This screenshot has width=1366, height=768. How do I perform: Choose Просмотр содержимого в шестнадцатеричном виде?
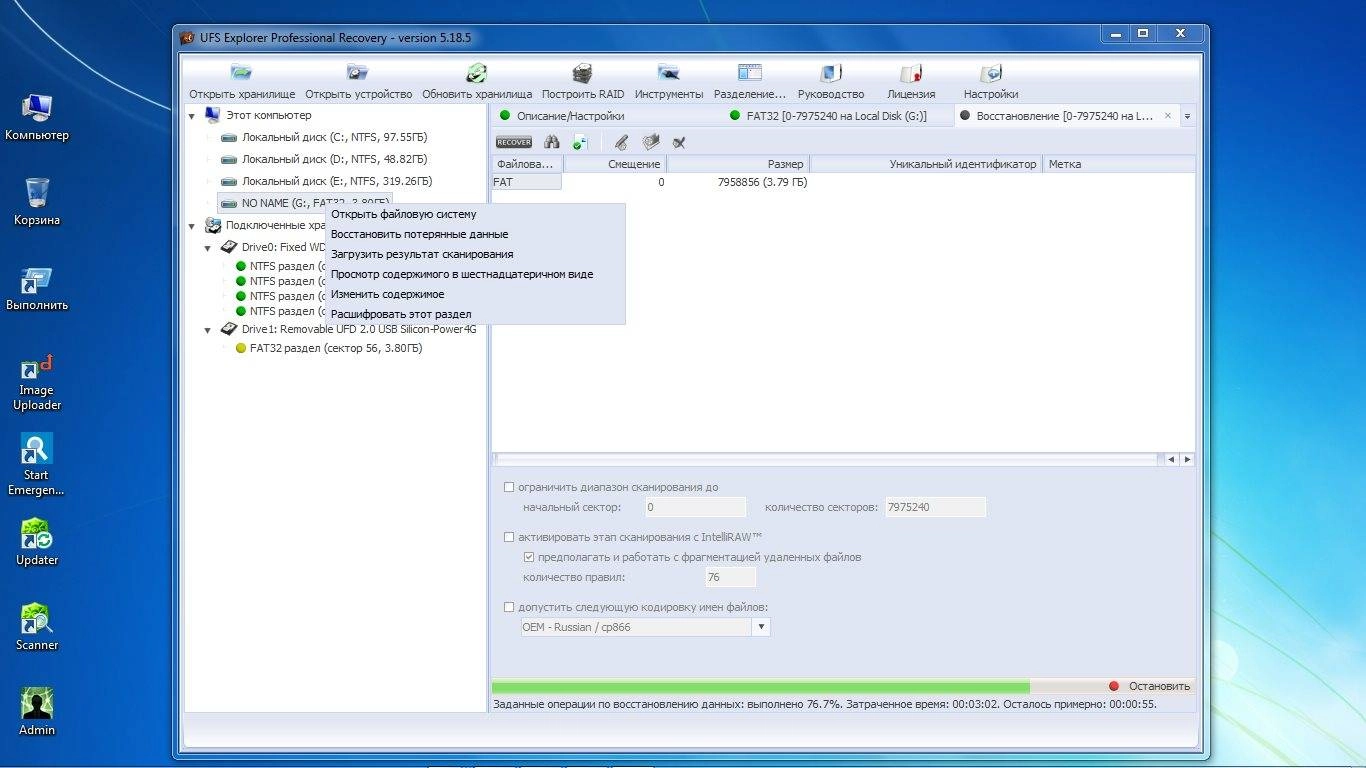[x=475, y=274]
